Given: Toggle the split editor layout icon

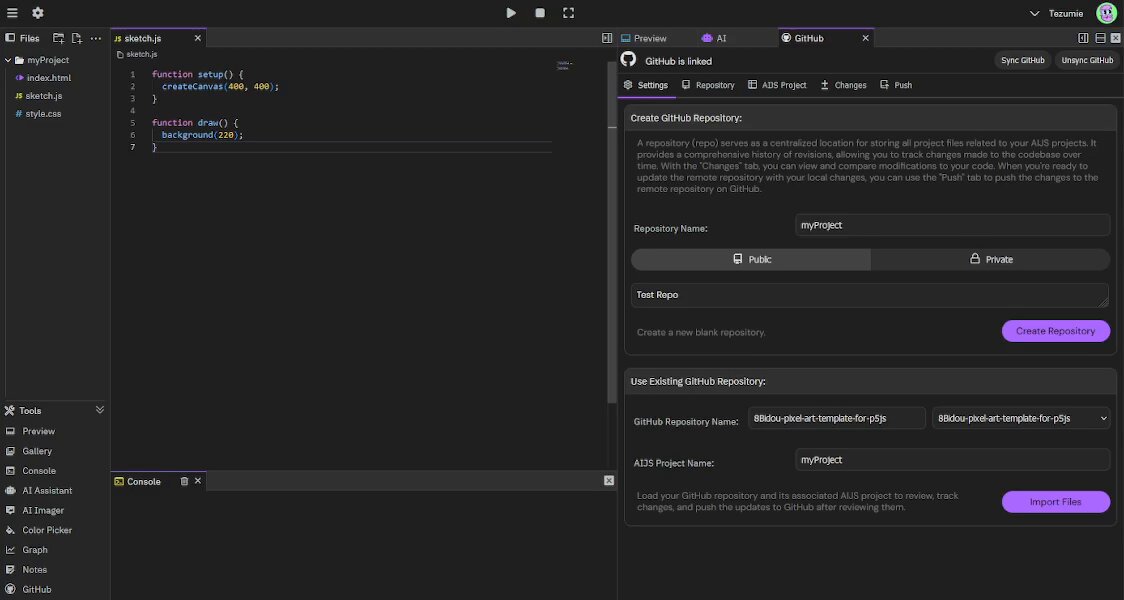Looking at the screenshot, I should click(x=607, y=38).
